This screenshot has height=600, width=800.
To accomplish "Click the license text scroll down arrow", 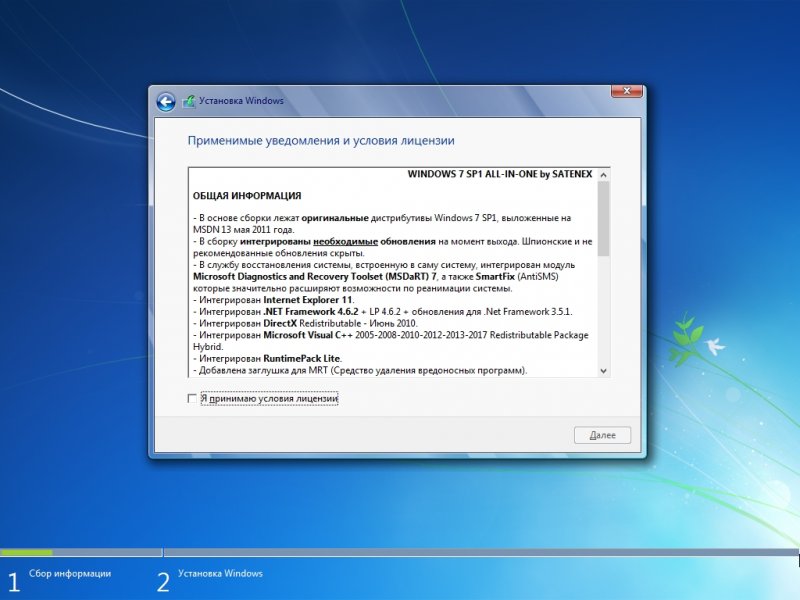I will click(x=604, y=371).
